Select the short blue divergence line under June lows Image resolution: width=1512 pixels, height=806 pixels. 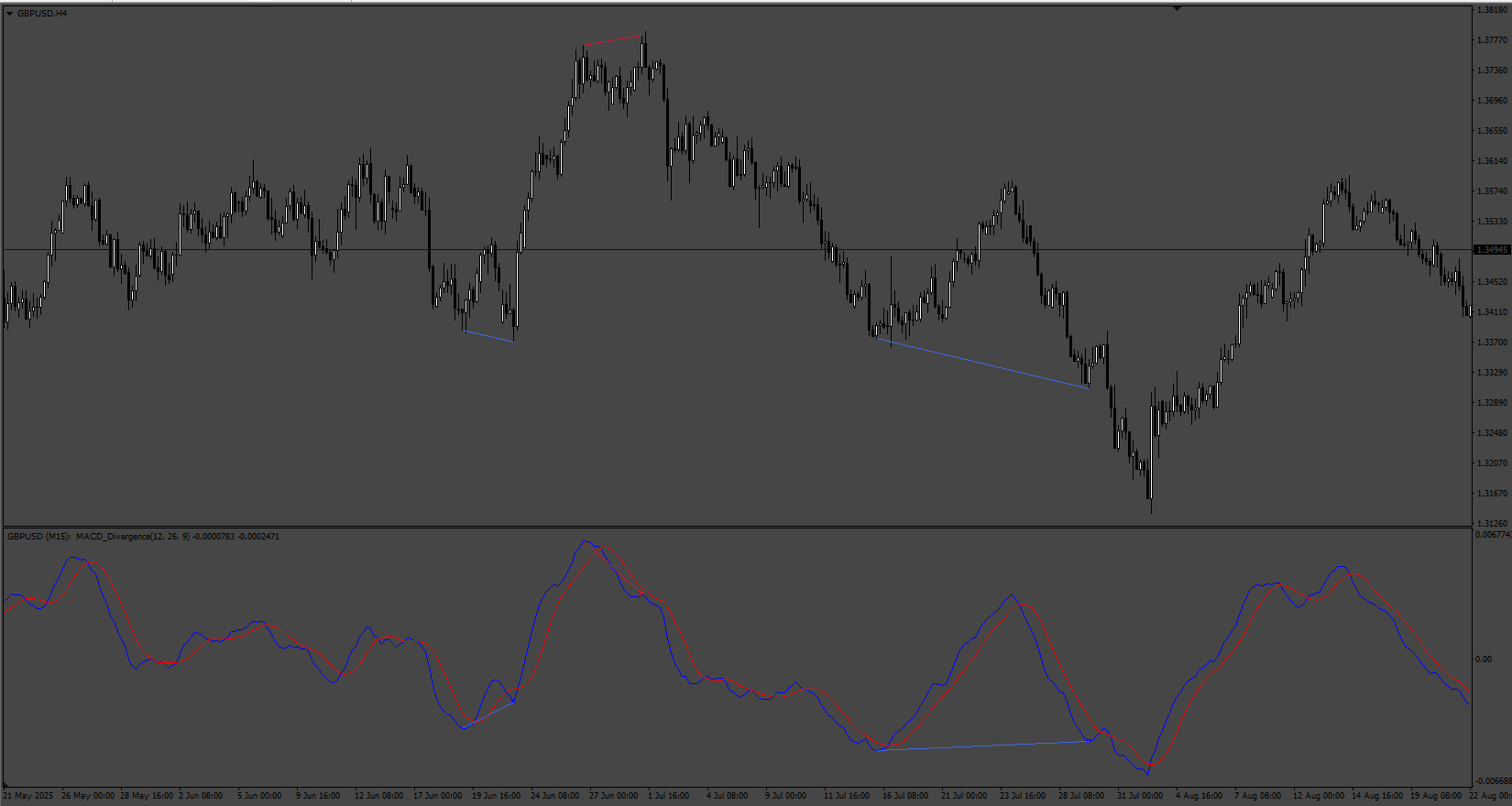[488, 336]
